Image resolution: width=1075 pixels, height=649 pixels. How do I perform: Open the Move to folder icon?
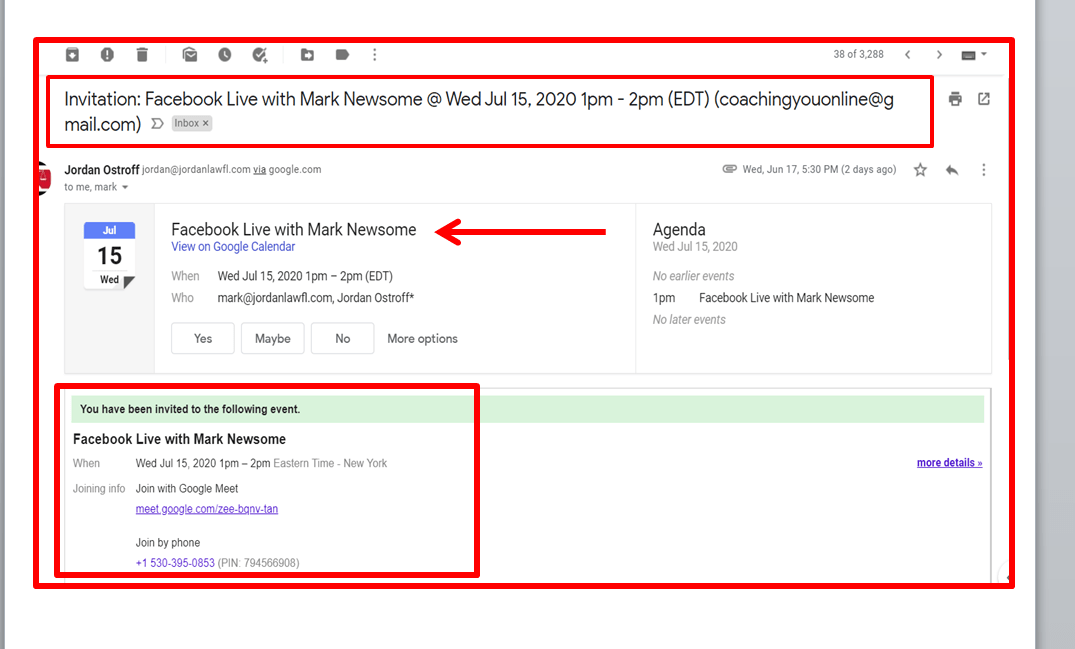point(307,55)
